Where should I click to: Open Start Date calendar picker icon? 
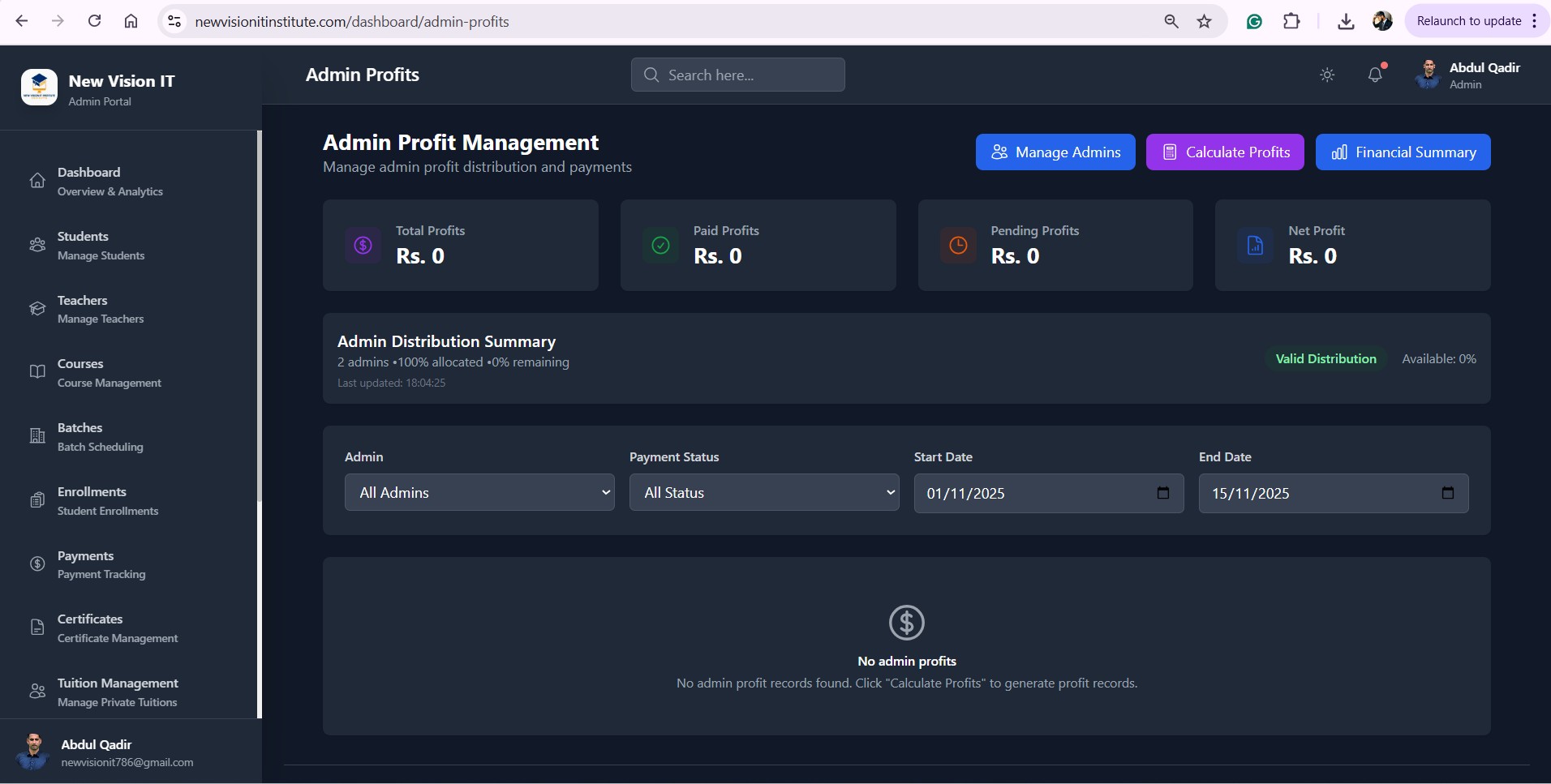click(1162, 493)
